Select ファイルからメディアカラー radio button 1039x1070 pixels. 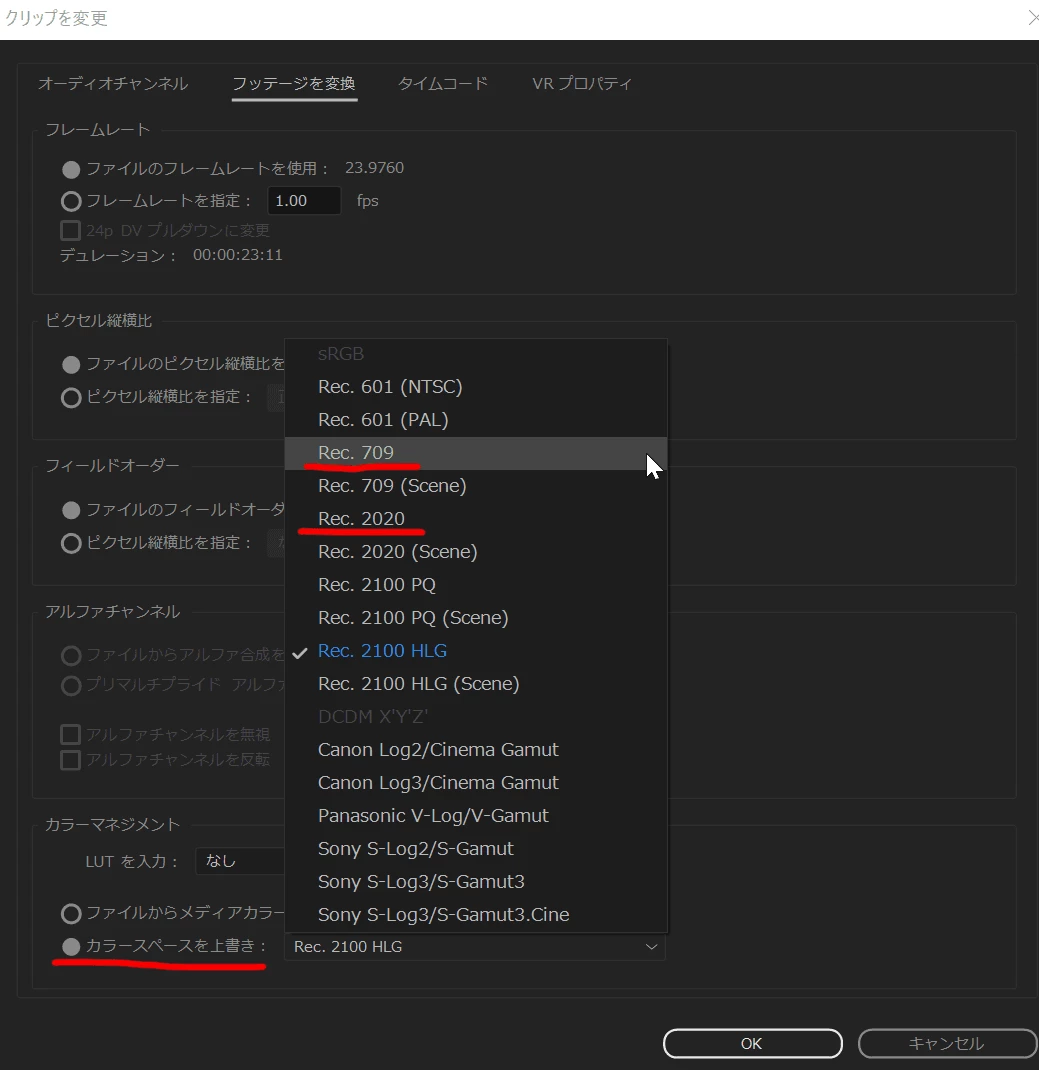(x=71, y=913)
